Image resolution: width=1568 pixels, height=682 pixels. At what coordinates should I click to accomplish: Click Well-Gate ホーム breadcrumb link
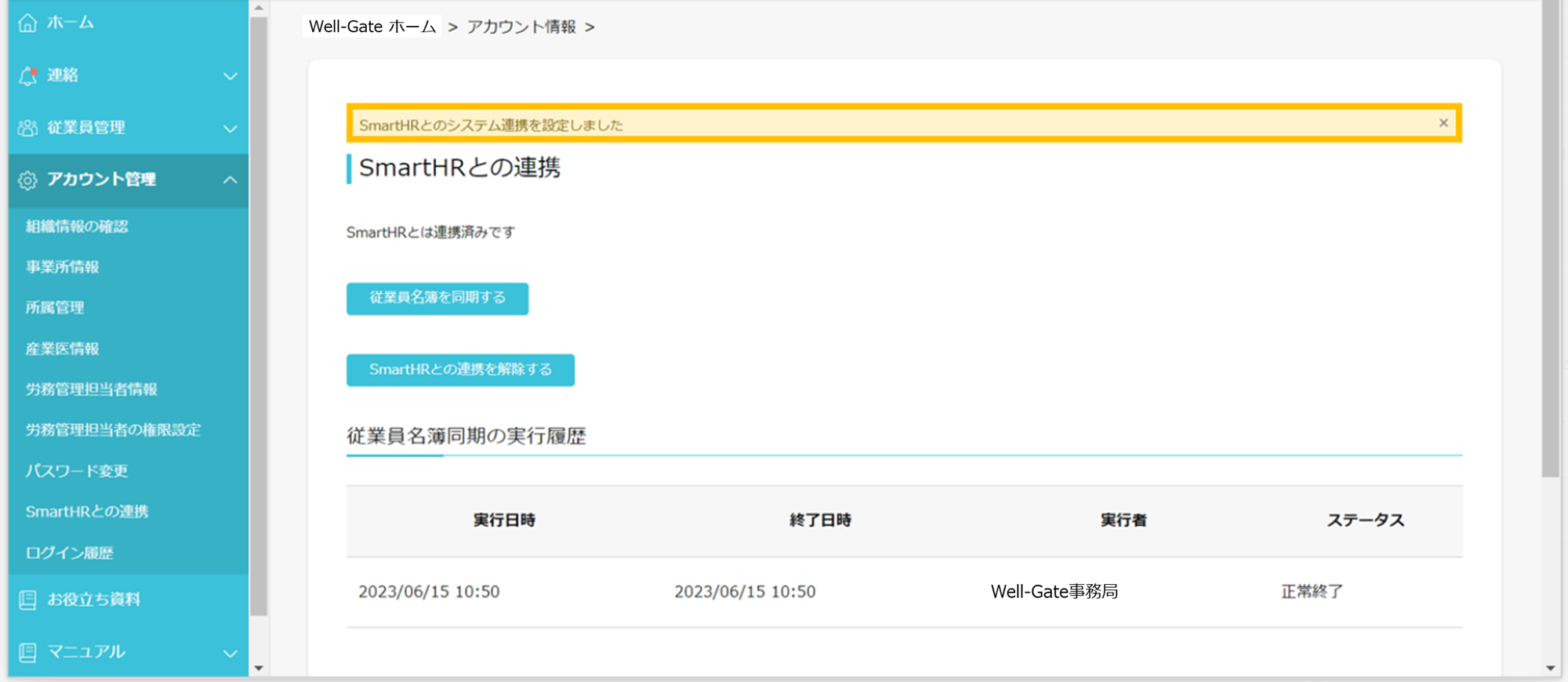pyautogui.click(x=372, y=27)
